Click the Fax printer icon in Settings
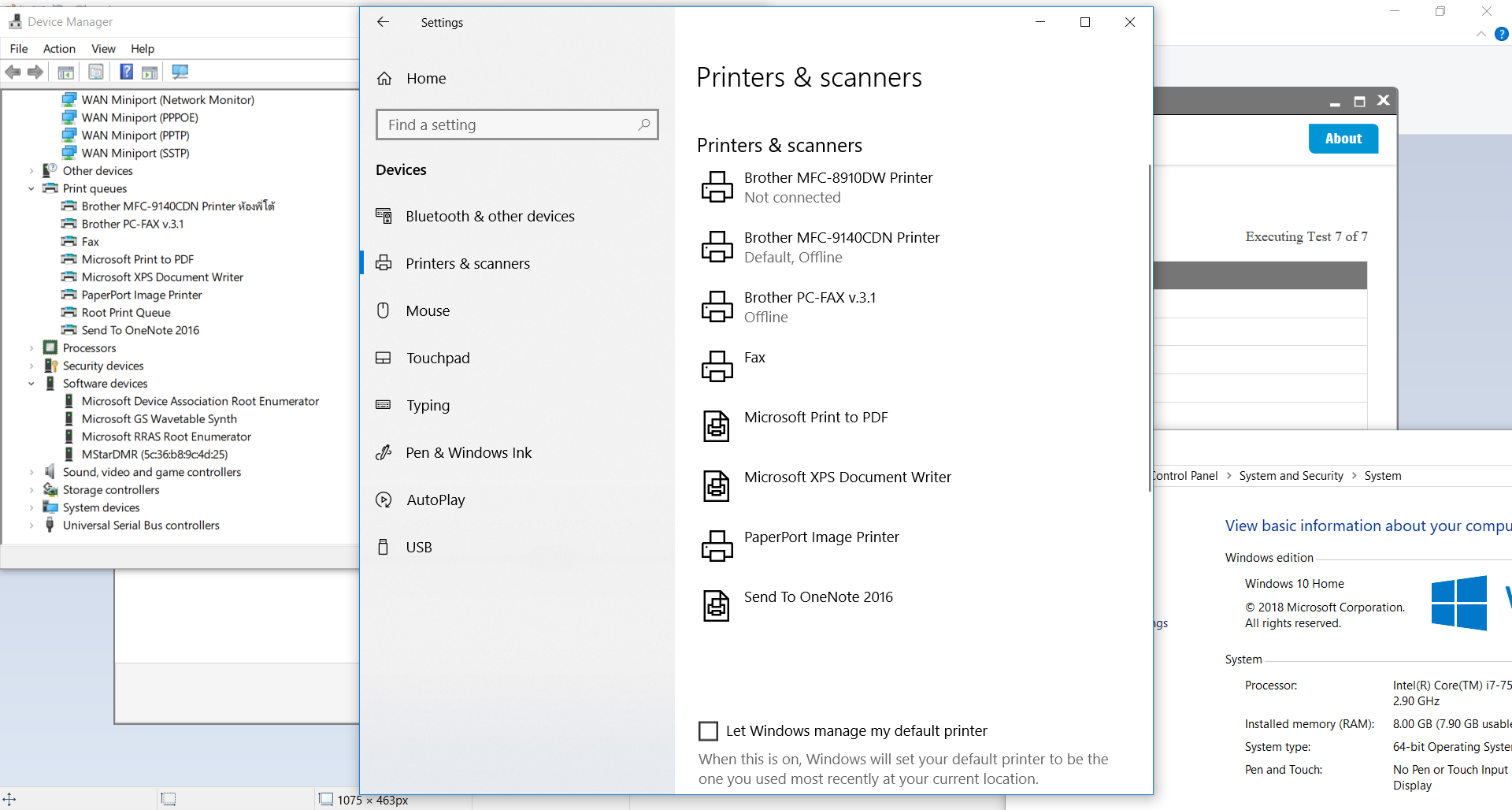This screenshot has width=1512, height=810. [x=717, y=366]
